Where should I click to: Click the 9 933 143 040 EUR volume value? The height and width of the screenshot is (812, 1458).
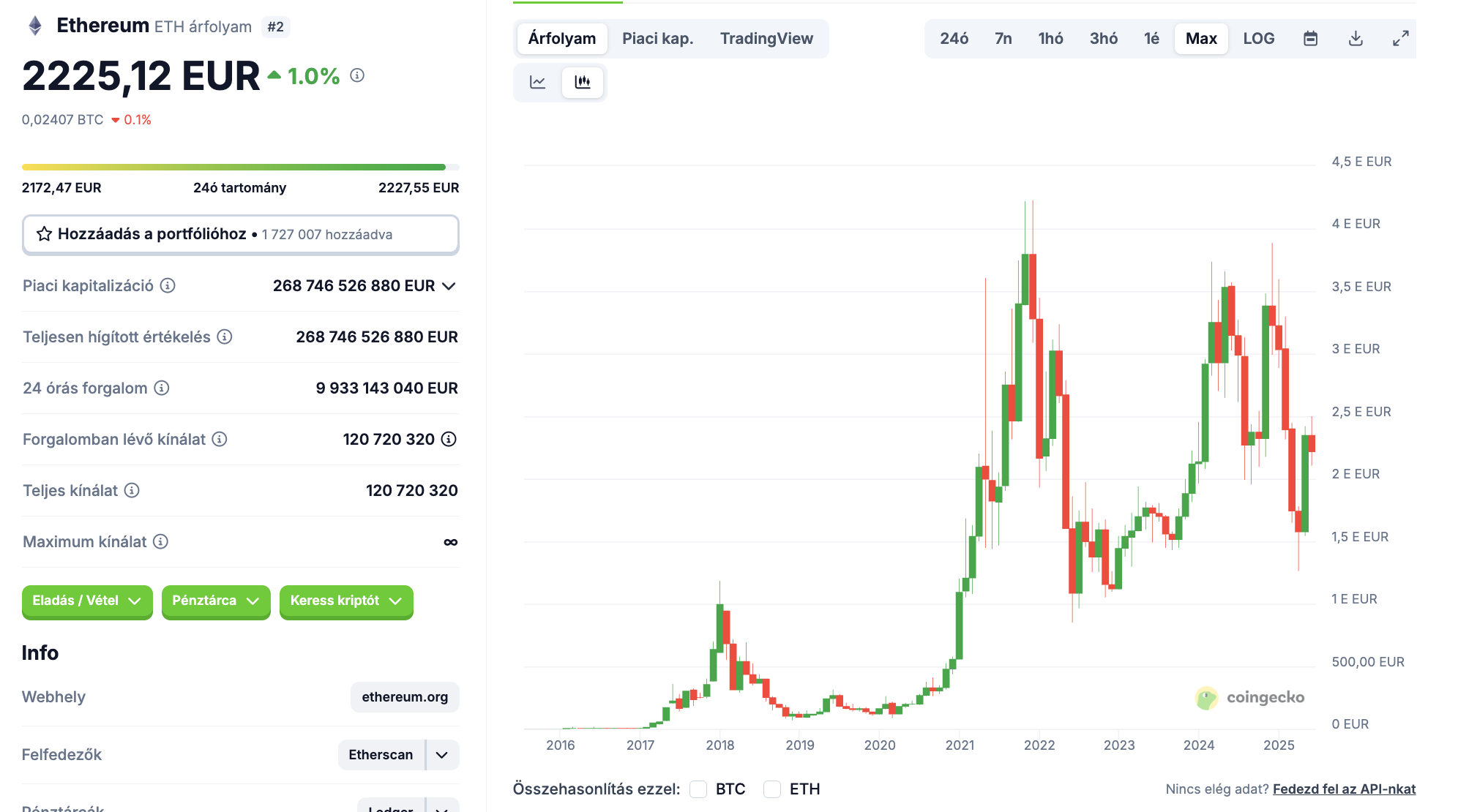tap(386, 388)
